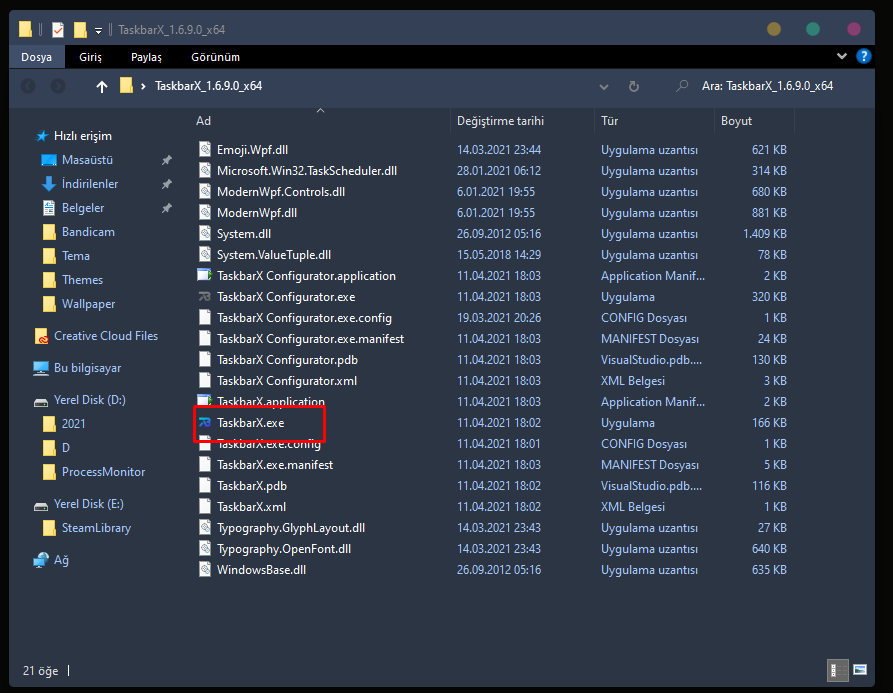Select the TaskbarX.pdb file

252,486
